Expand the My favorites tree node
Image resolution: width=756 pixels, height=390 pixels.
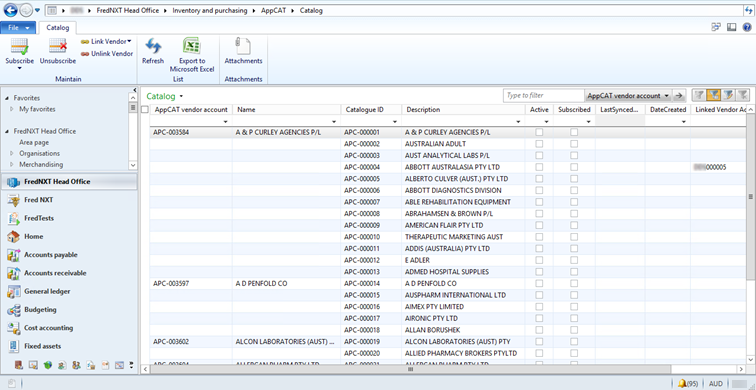[12, 109]
